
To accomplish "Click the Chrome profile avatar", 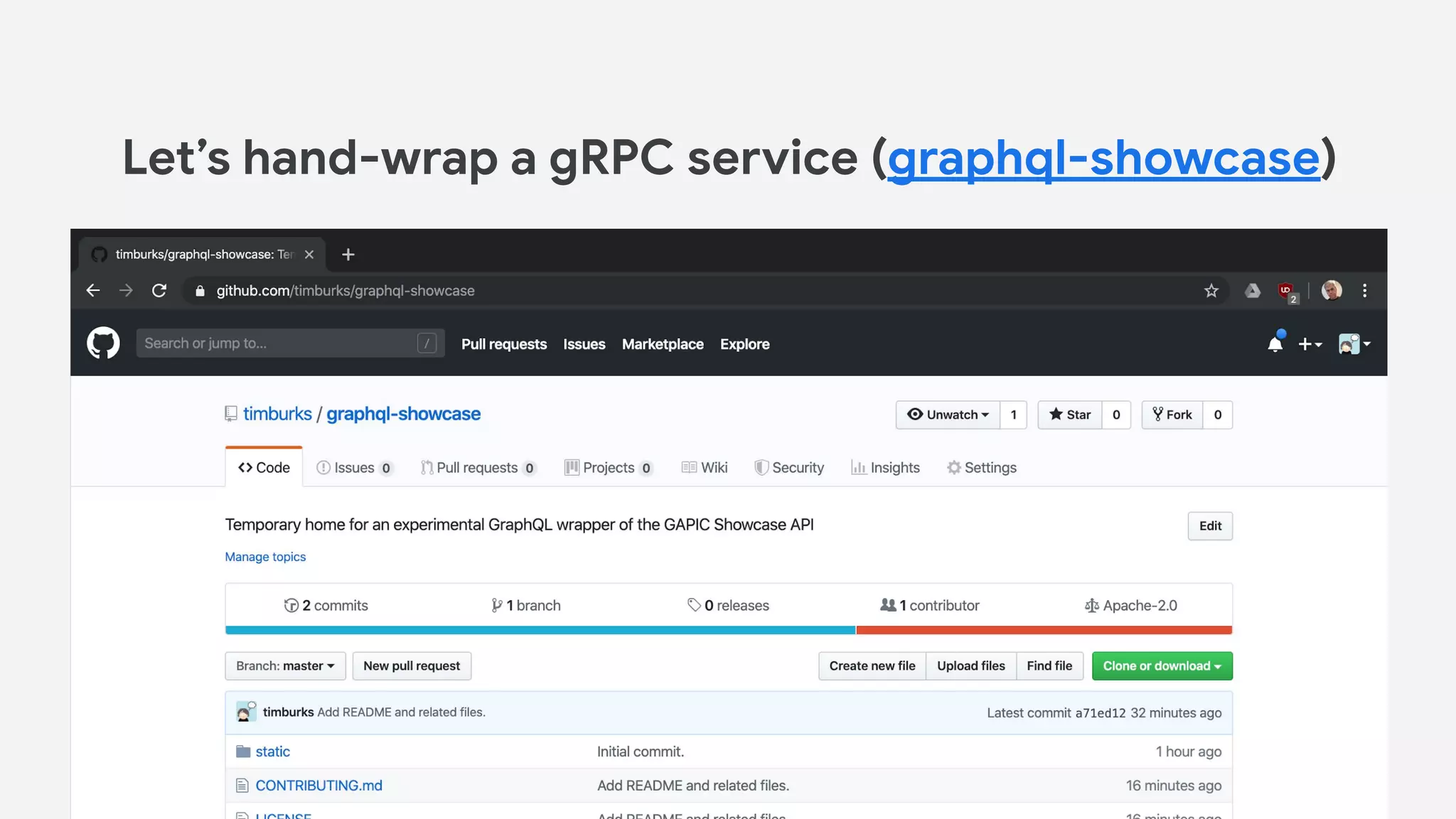I will pos(1332,290).
